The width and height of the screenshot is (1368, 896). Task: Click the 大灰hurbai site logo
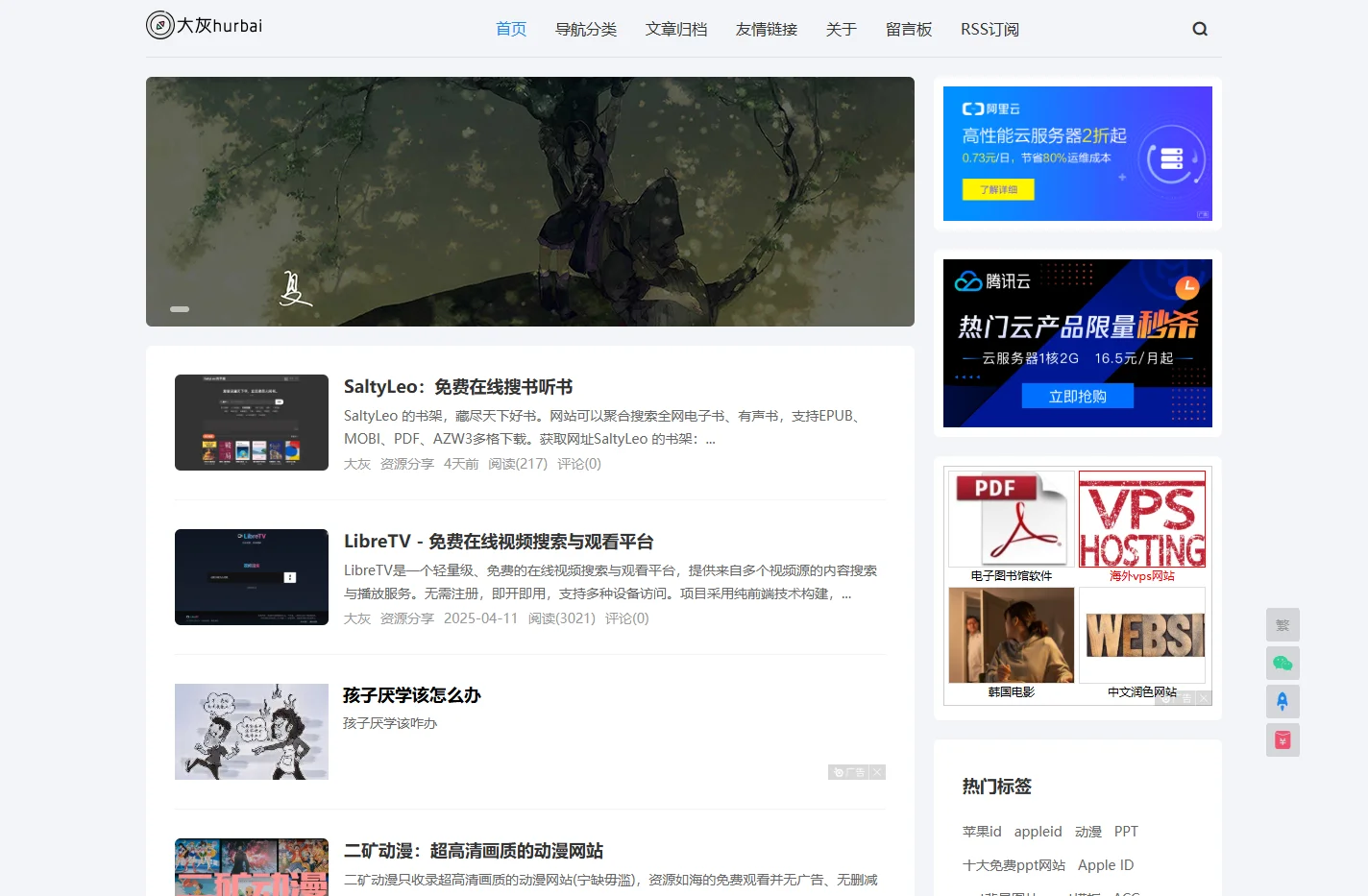[x=205, y=25]
